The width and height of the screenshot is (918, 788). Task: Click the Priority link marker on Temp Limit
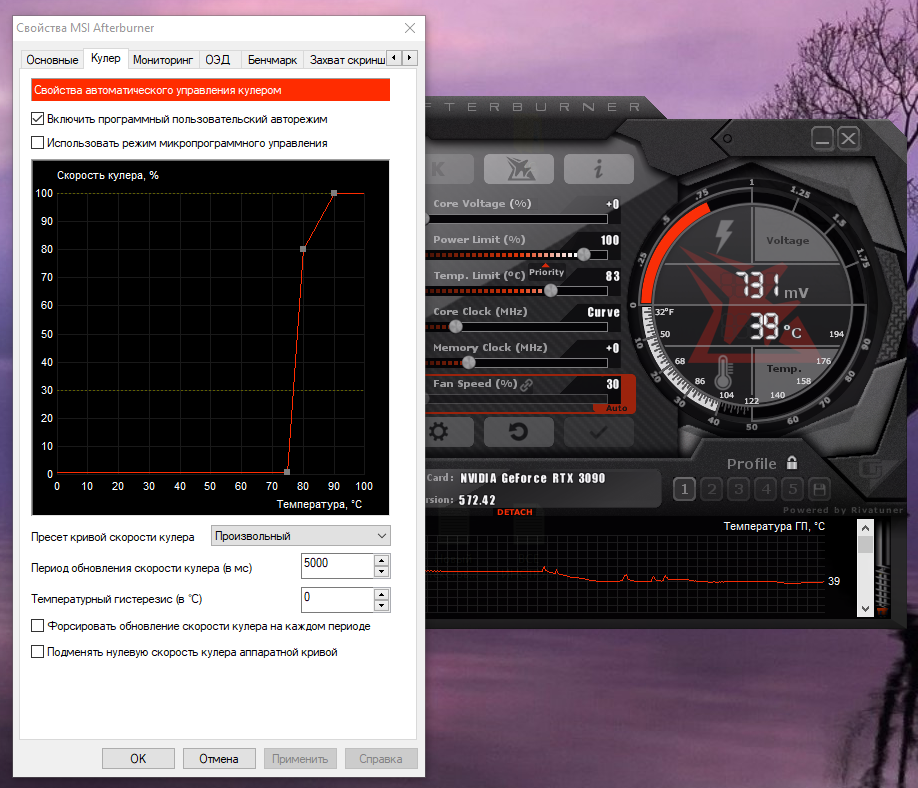546,270
